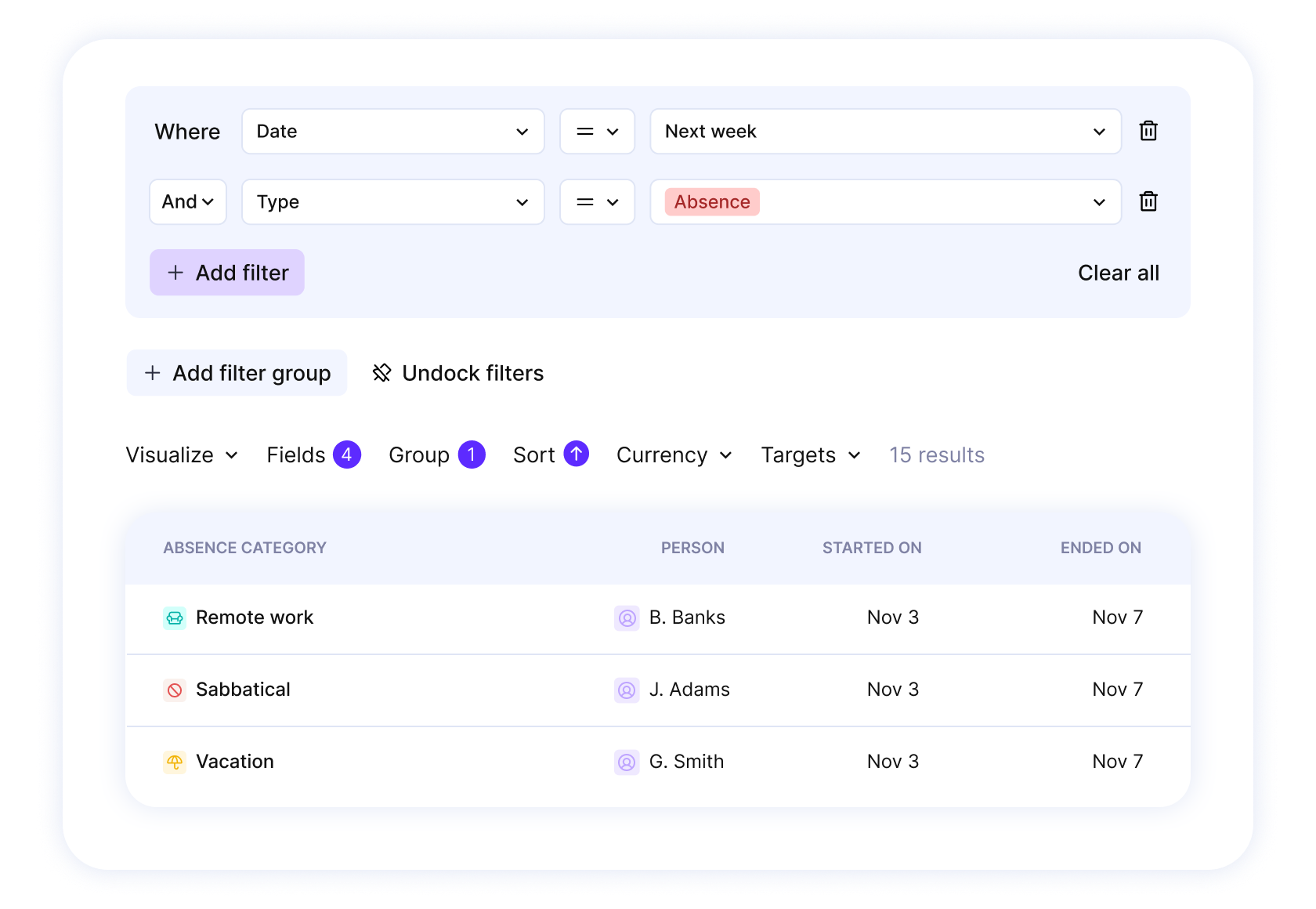
Task: Toggle the Group badge showing 1
Action: point(472,454)
